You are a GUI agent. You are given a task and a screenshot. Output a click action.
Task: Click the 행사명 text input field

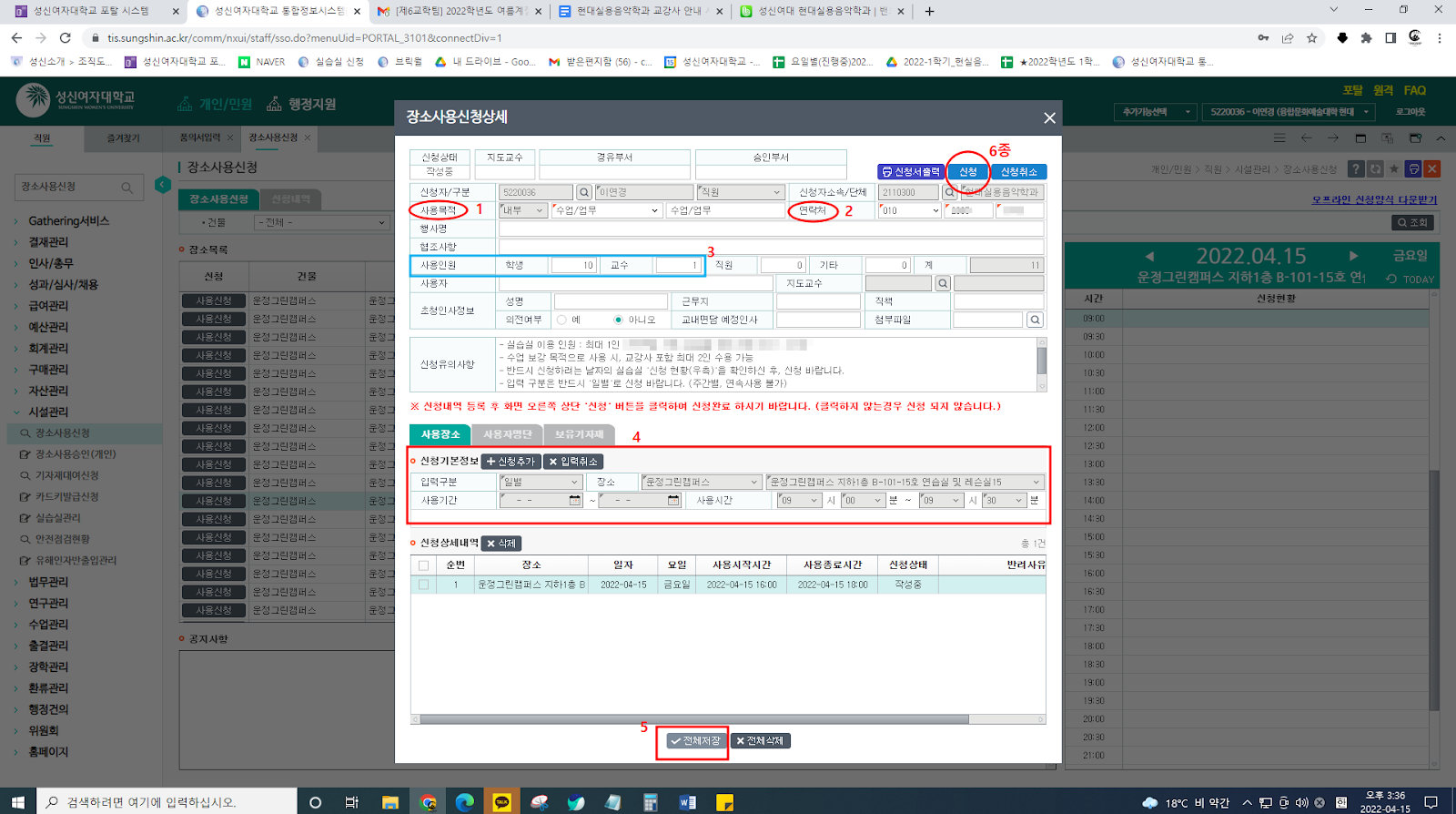pyautogui.click(x=770, y=229)
